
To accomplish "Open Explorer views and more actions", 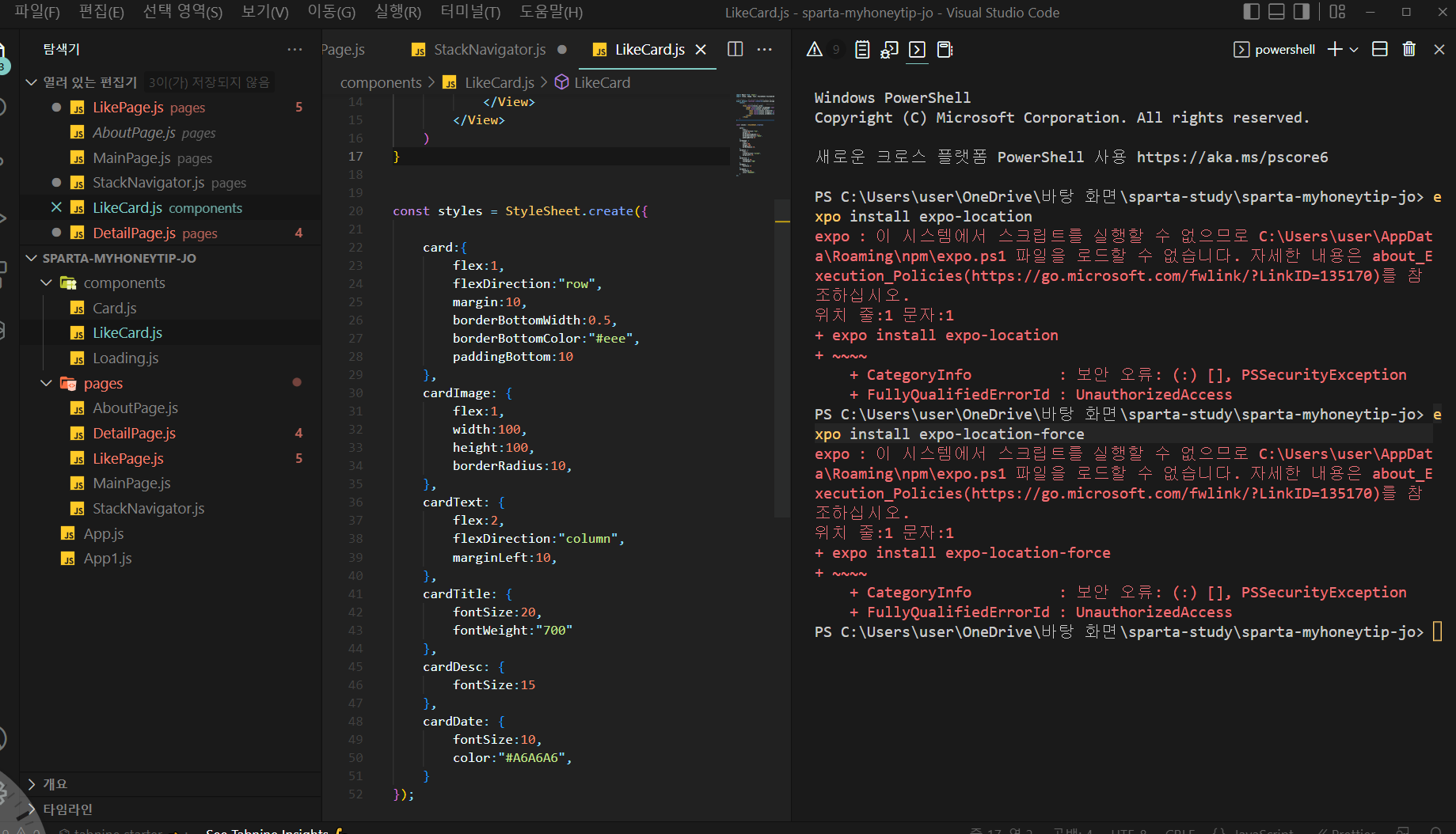I will tap(295, 49).
